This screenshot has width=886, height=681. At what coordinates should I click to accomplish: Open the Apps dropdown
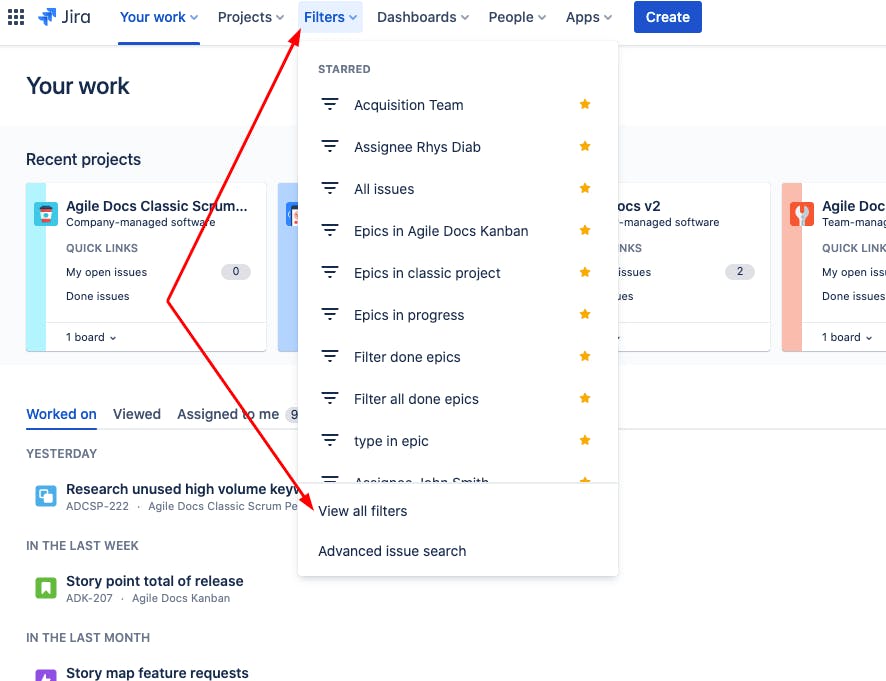point(588,17)
